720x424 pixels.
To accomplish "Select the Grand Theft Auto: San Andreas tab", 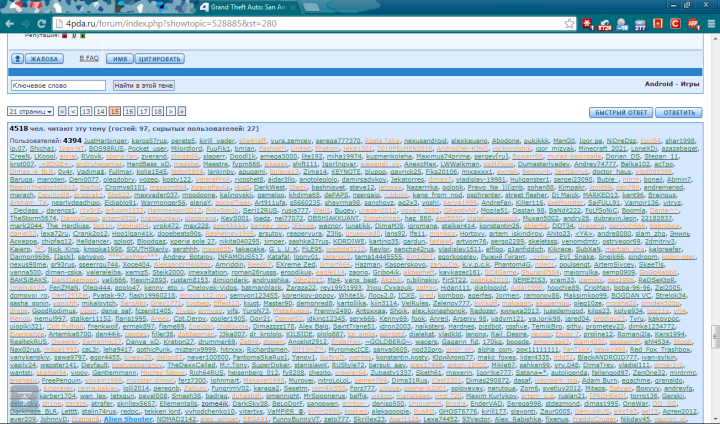I will tap(248, 7).
